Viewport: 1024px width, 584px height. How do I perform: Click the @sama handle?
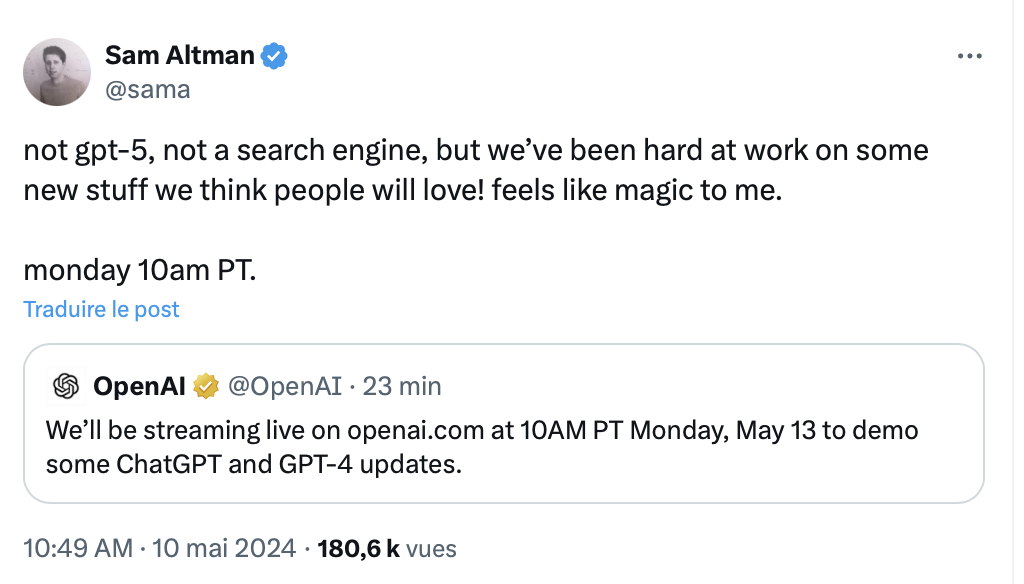click(147, 90)
